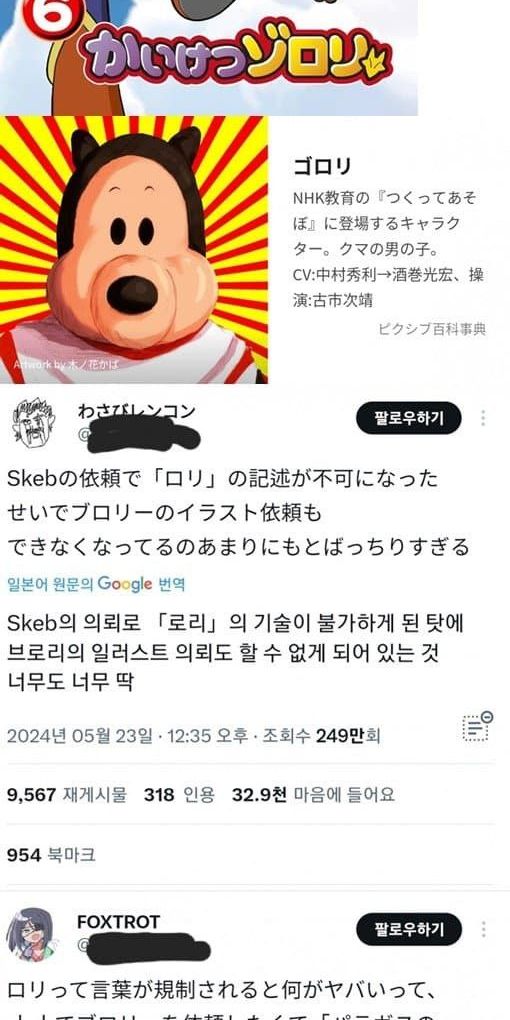Click the 팔로우하기 button for わさびレンコン
The image size is (510, 1020).
click(x=409, y=418)
